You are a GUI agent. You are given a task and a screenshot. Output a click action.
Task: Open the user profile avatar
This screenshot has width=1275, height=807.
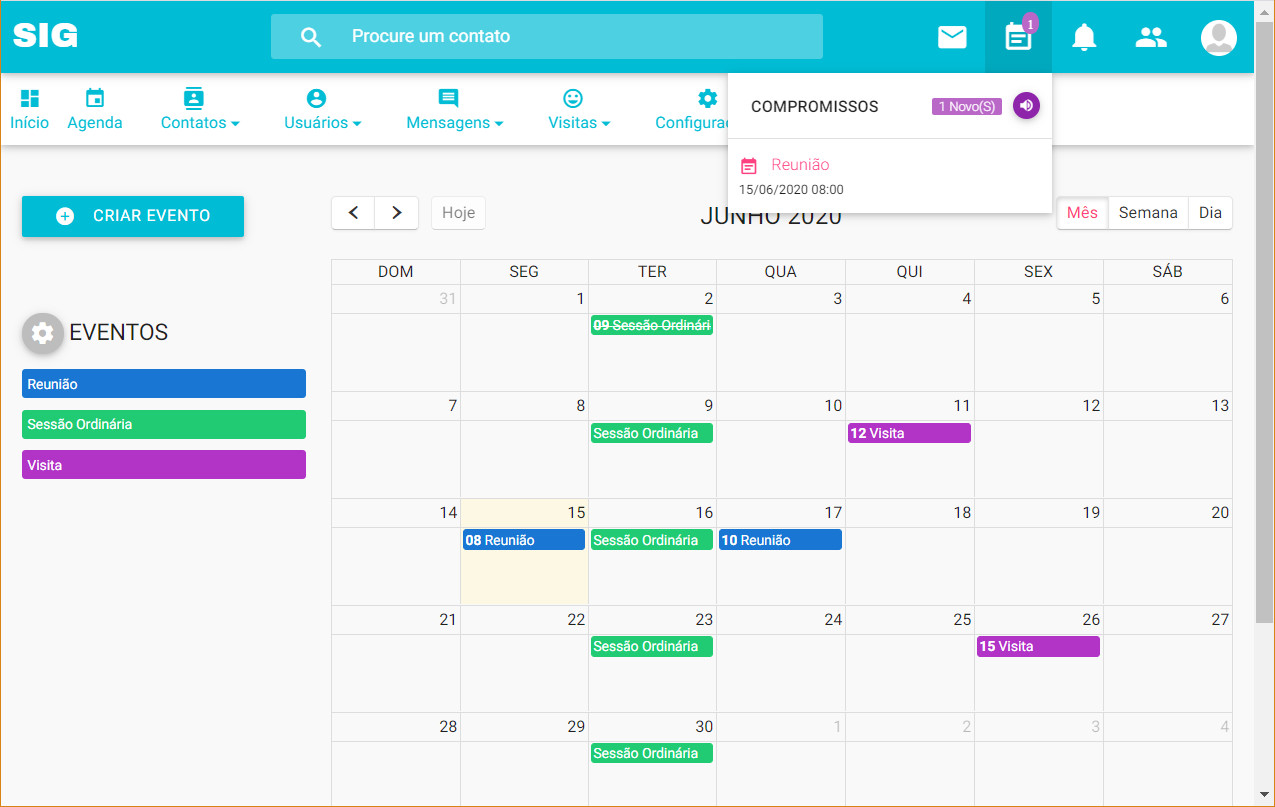pyautogui.click(x=1218, y=38)
